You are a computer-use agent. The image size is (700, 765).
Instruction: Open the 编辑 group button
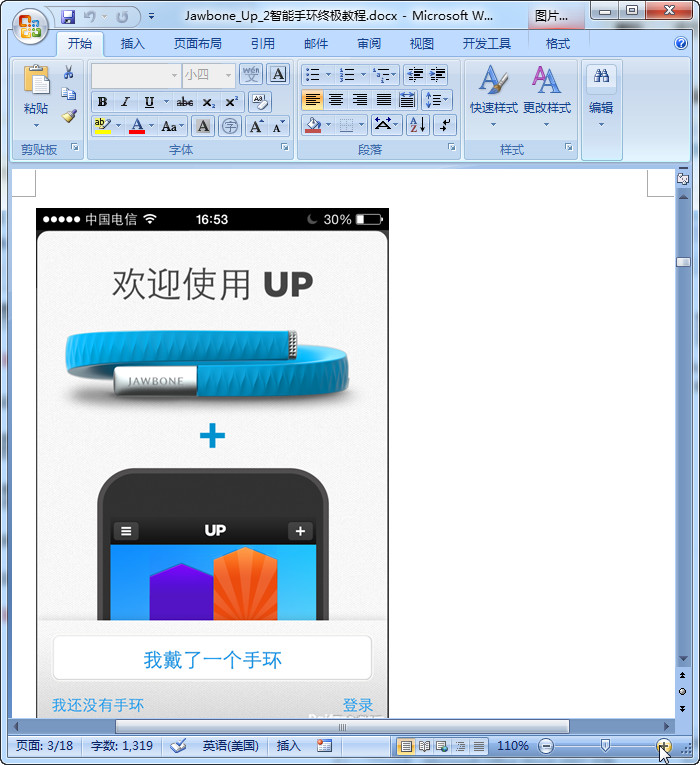(601, 97)
